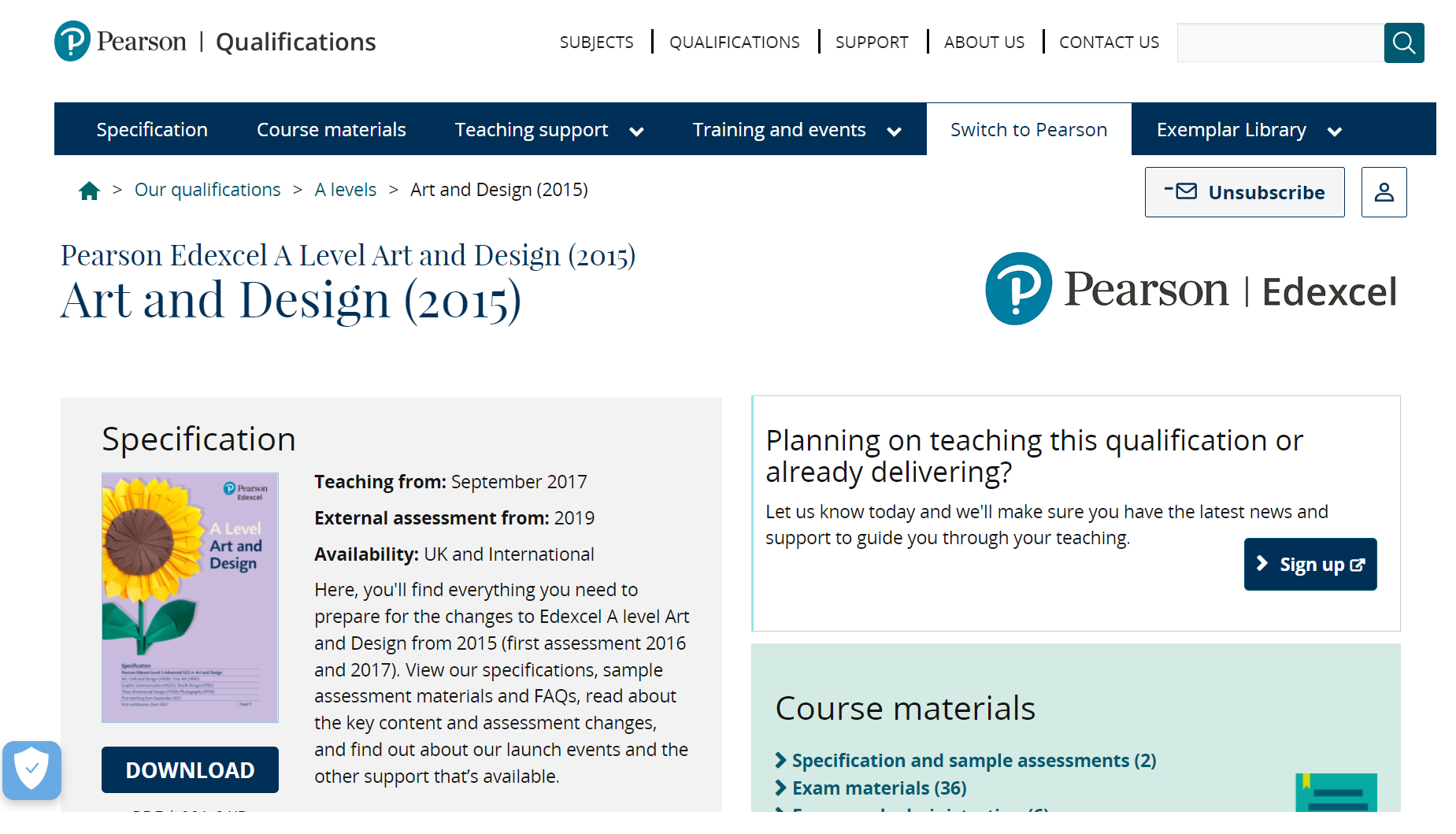
Task: Select the Specification menu item
Action: click(x=152, y=130)
